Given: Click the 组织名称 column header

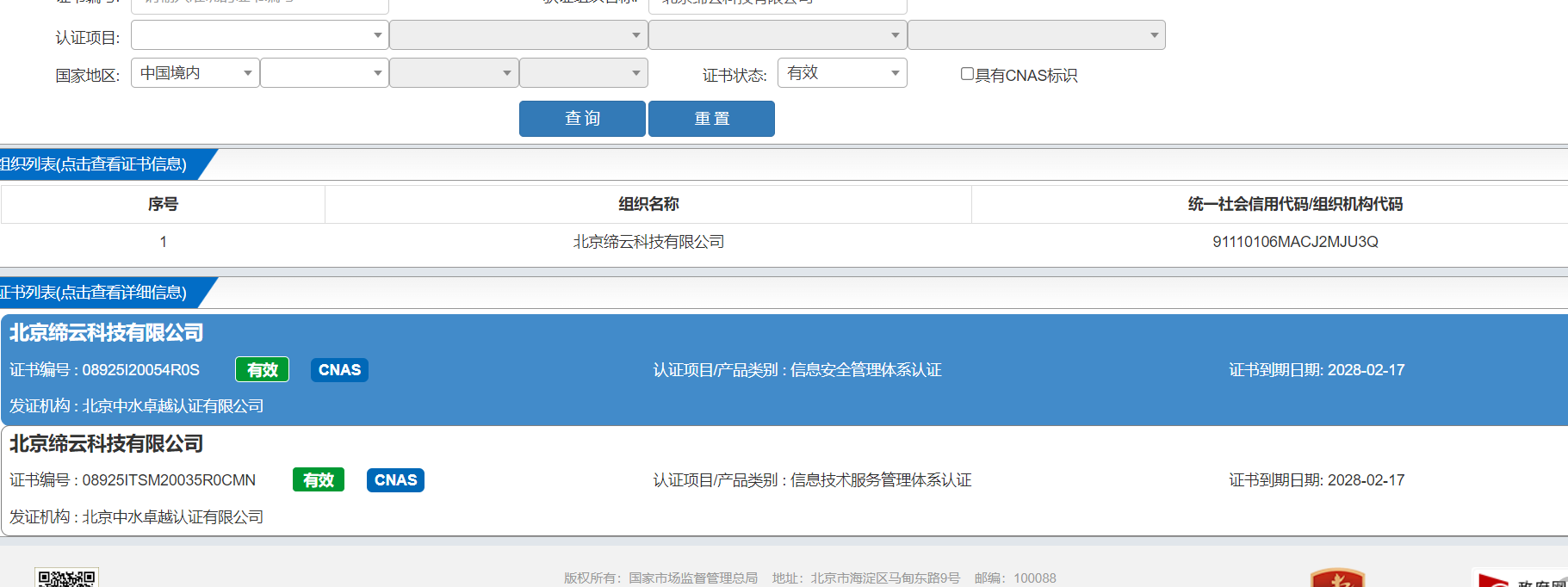Looking at the screenshot, I should pos(648,204).
